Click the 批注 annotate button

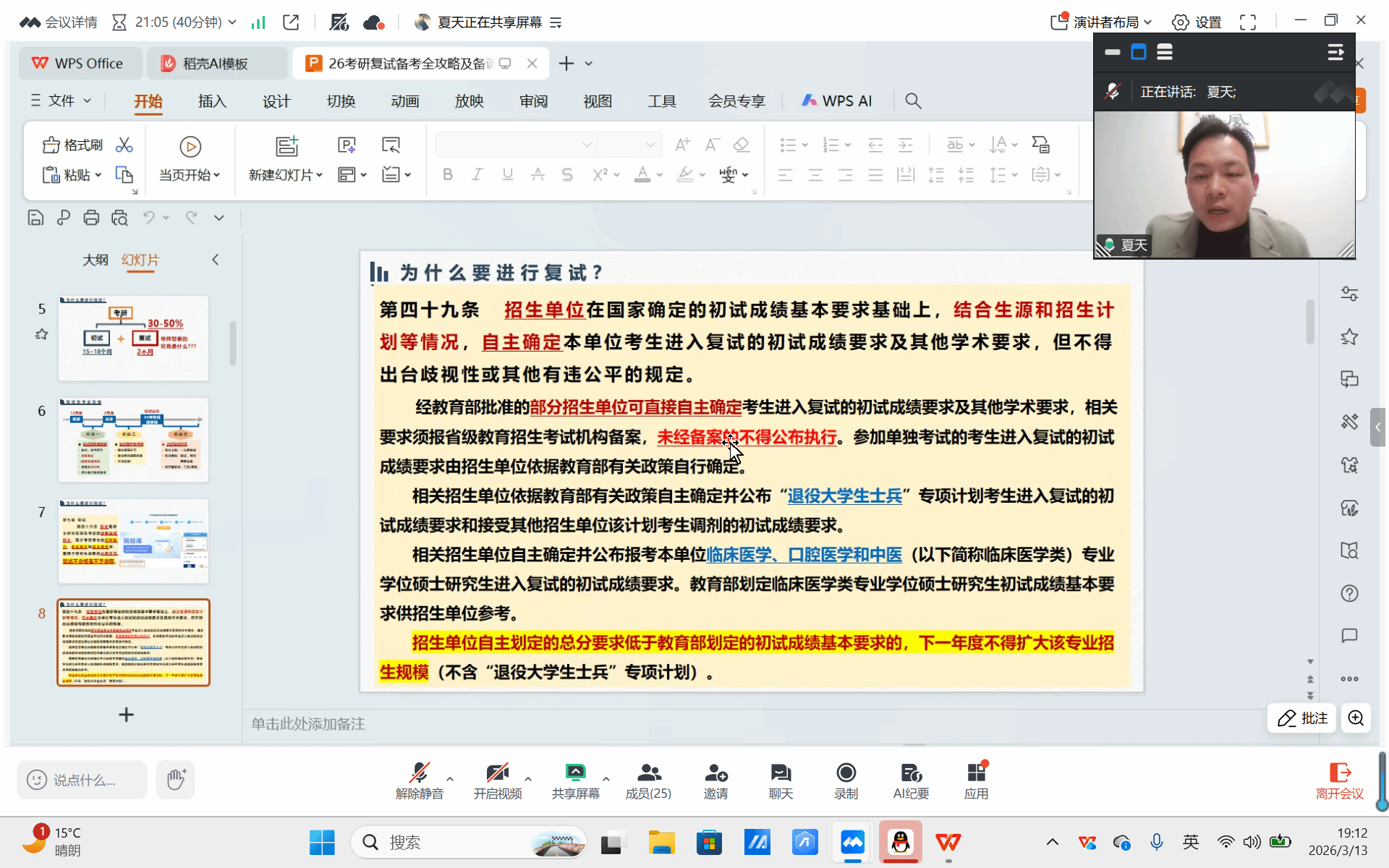1302,718
